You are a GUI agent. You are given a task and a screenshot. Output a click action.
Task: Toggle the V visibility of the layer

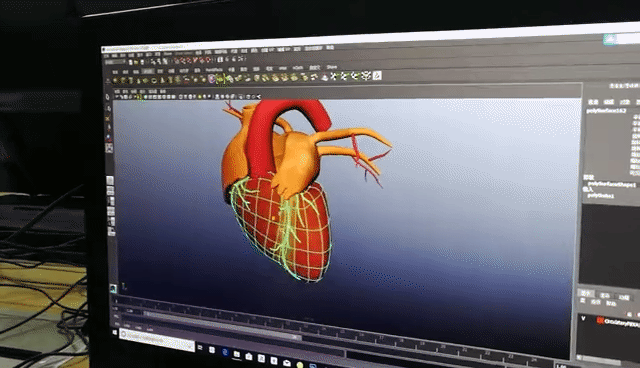pyautogui.click(x=583, y=318)
